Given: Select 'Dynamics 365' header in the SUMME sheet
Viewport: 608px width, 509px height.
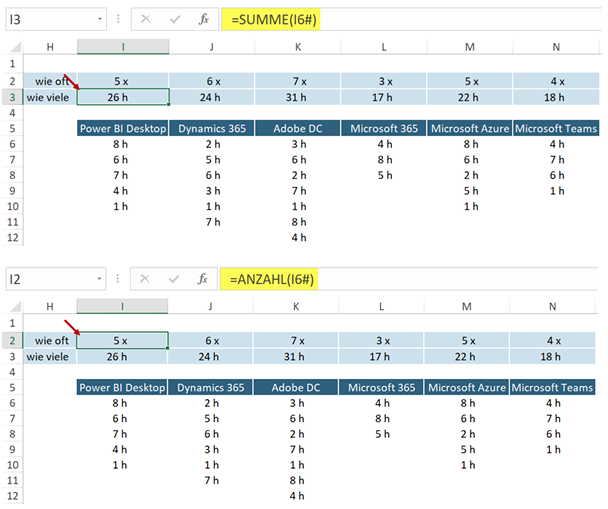Looking at the screenshot, I should tap(212, 128).
